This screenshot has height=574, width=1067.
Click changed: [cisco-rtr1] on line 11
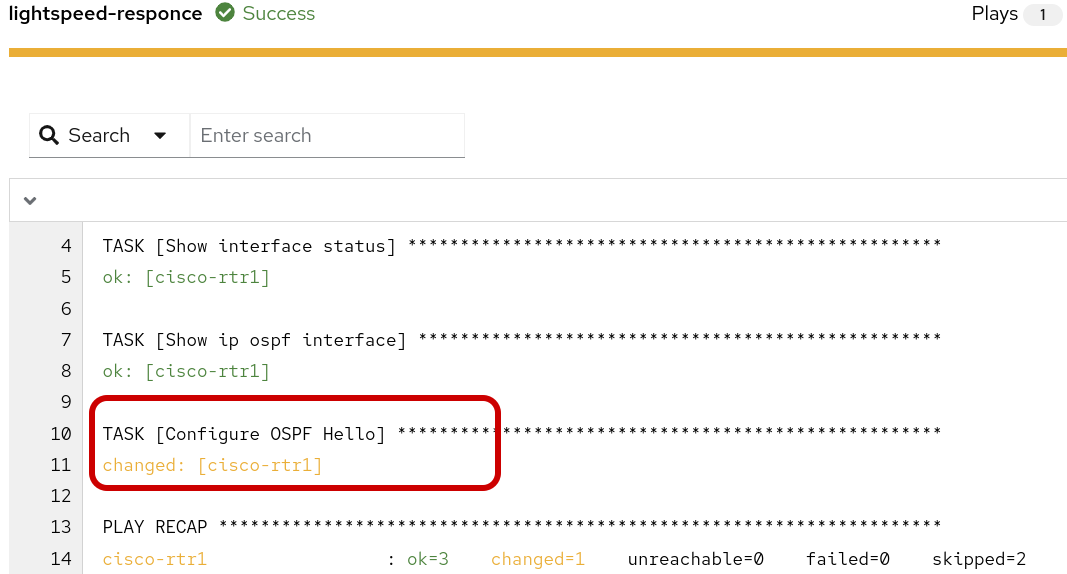212,465
